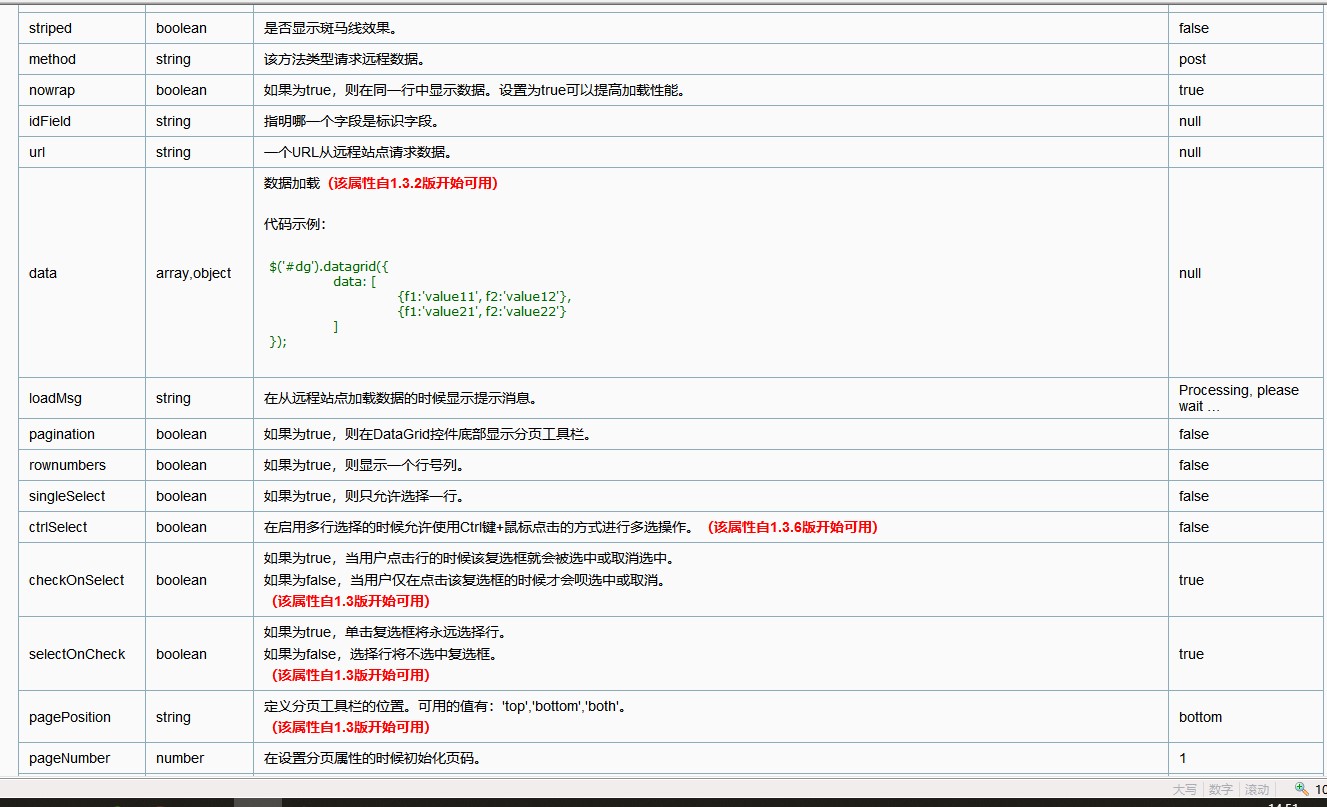Select the striped property cell
This screenshot has height=807, width=1327.
tap(48, 28)
